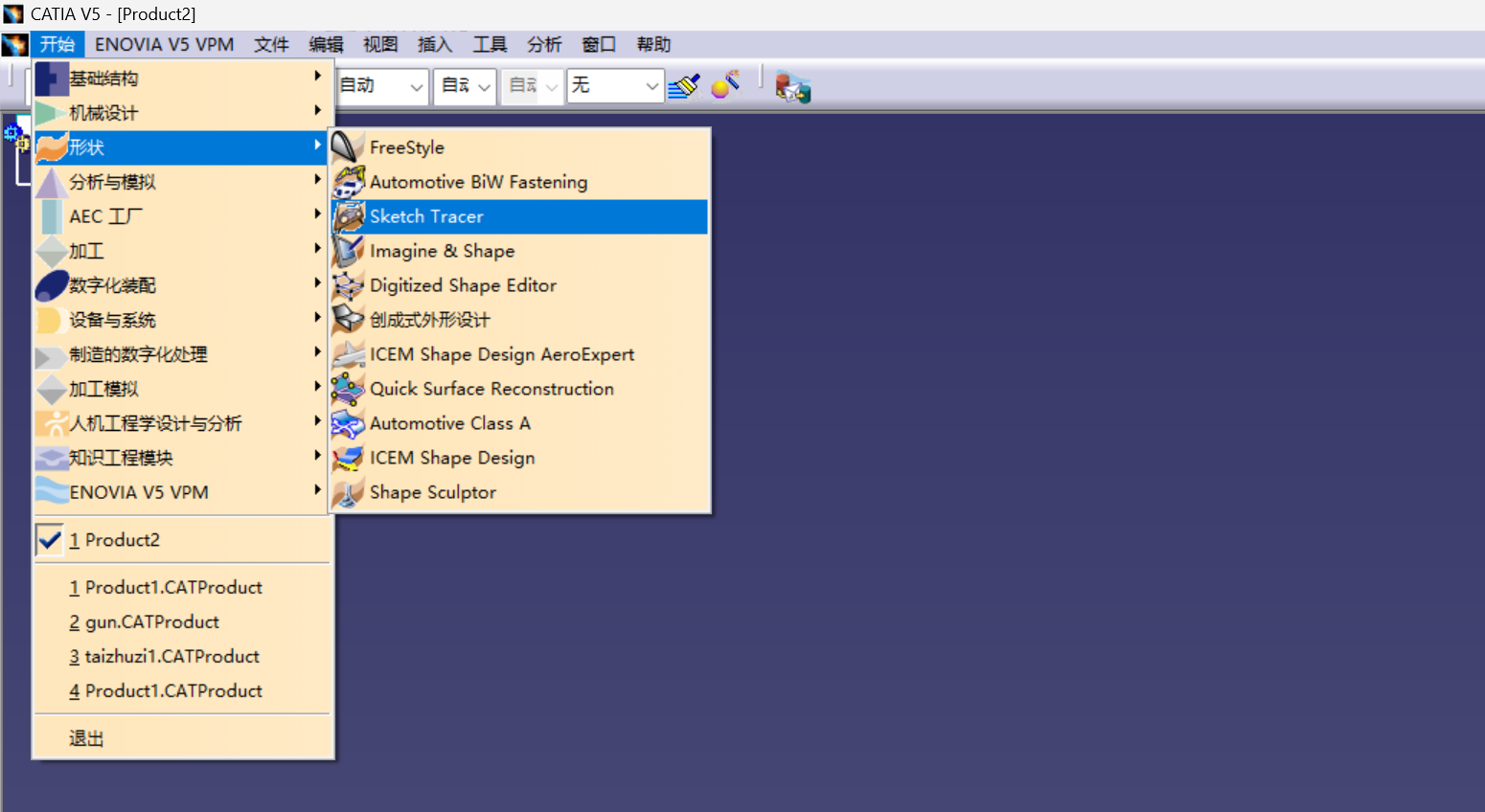
Task: Click the painter brush toolbar icon
Action: [x=684, y=86]
